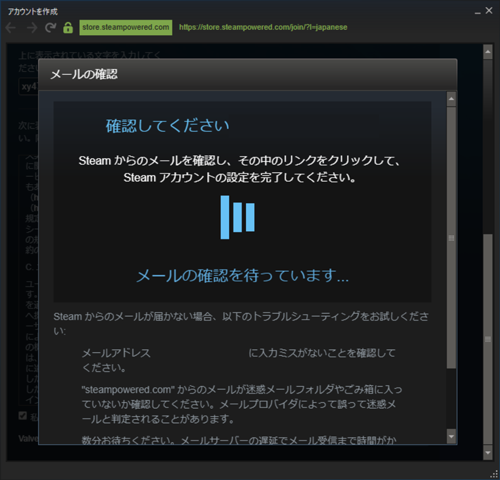Viewport: 500px width, 480px height.
Task: Toggle the agreement checkbox behind the dialog
Action: 23,416
